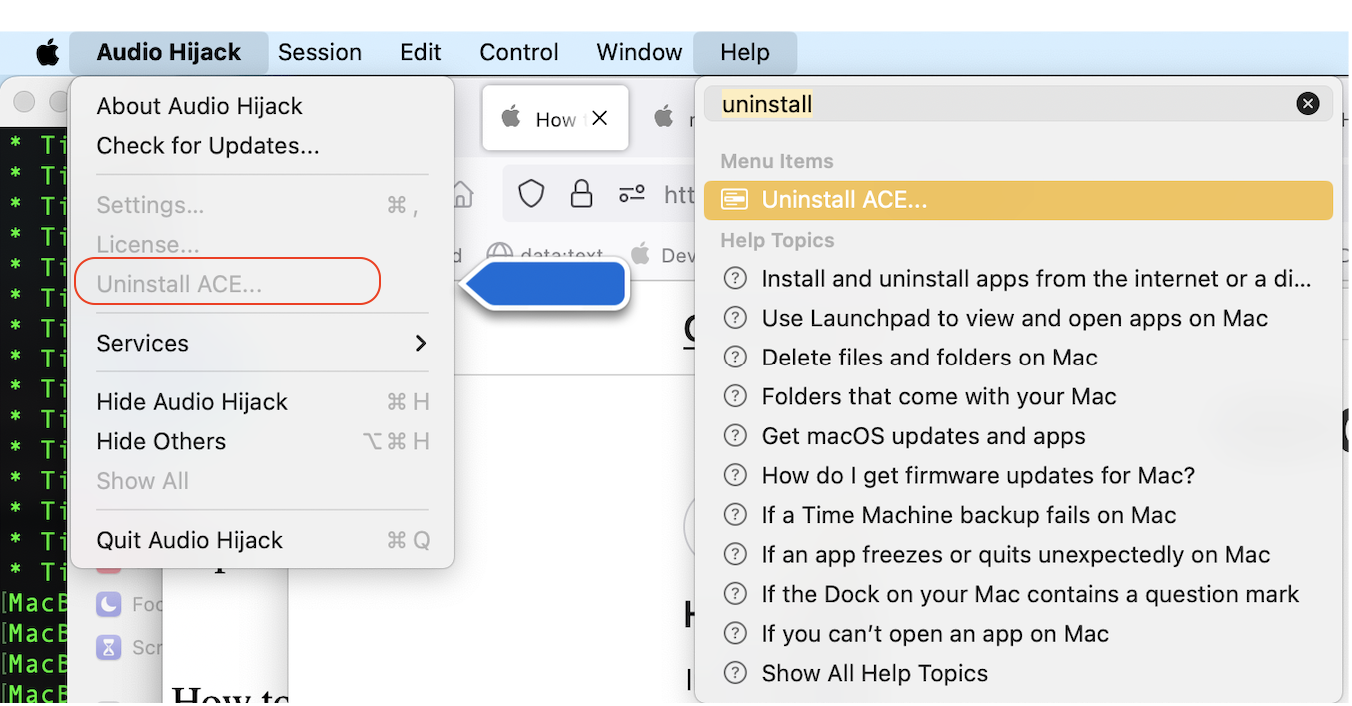Select Uninstall ACE... help search result
The width and height of the screenshot is (1352, 706).
1018,200
